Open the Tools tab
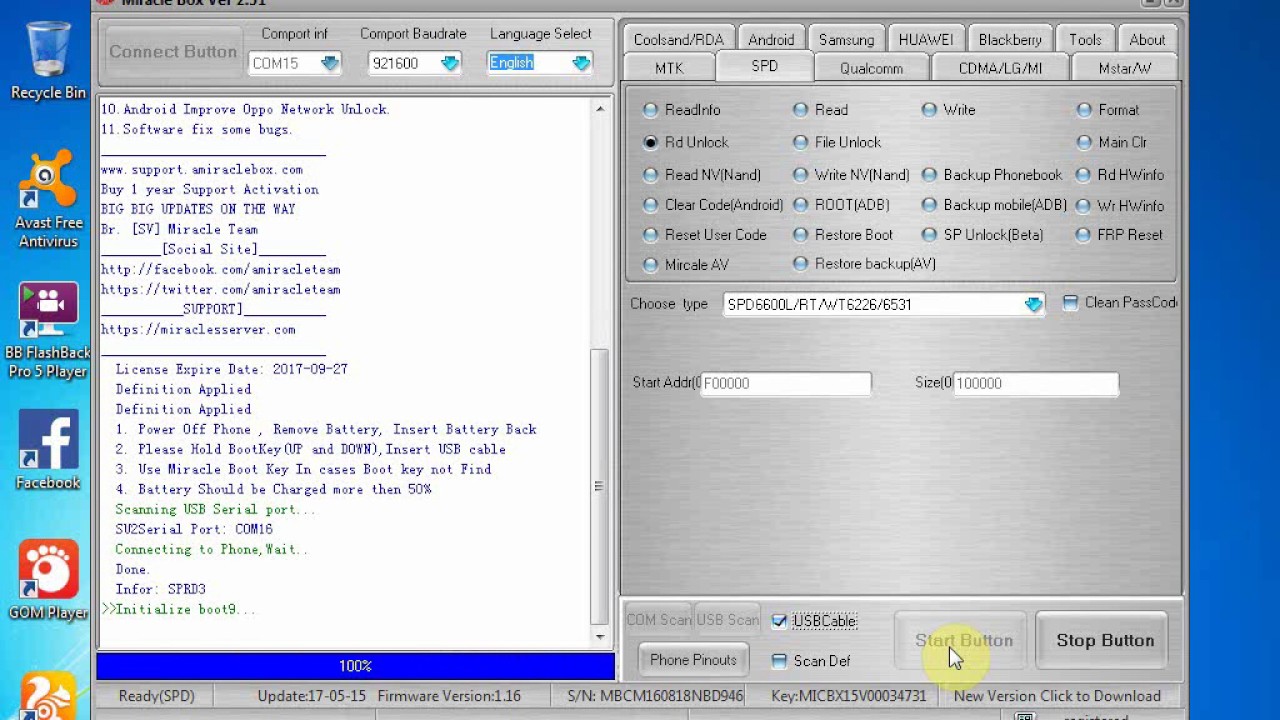This screenshot has height=720, width=1280. [1085, 40]
